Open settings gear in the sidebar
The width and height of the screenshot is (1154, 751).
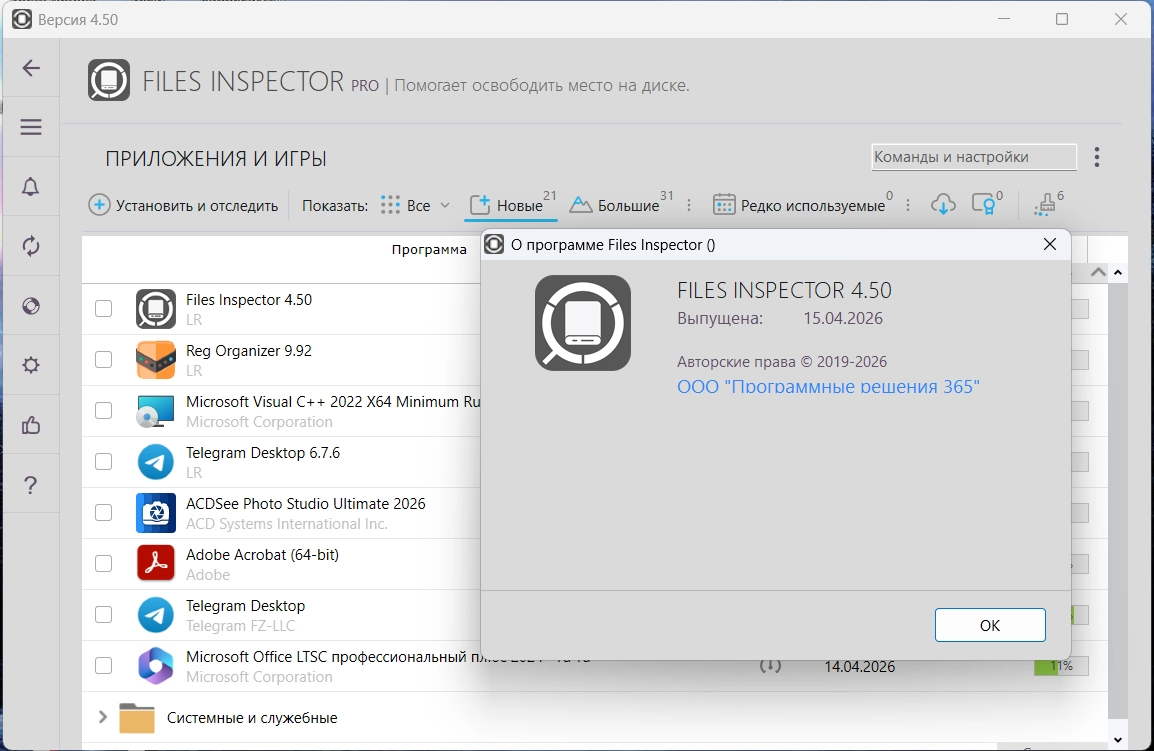(x=31, y=365)
